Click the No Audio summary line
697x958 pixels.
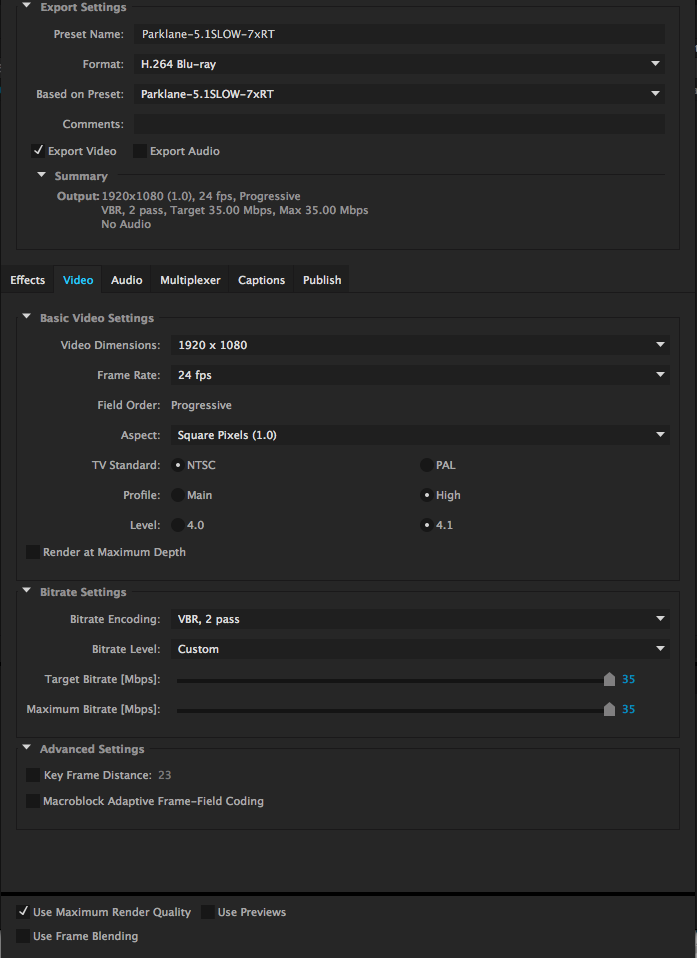click(x=126, y=224)
